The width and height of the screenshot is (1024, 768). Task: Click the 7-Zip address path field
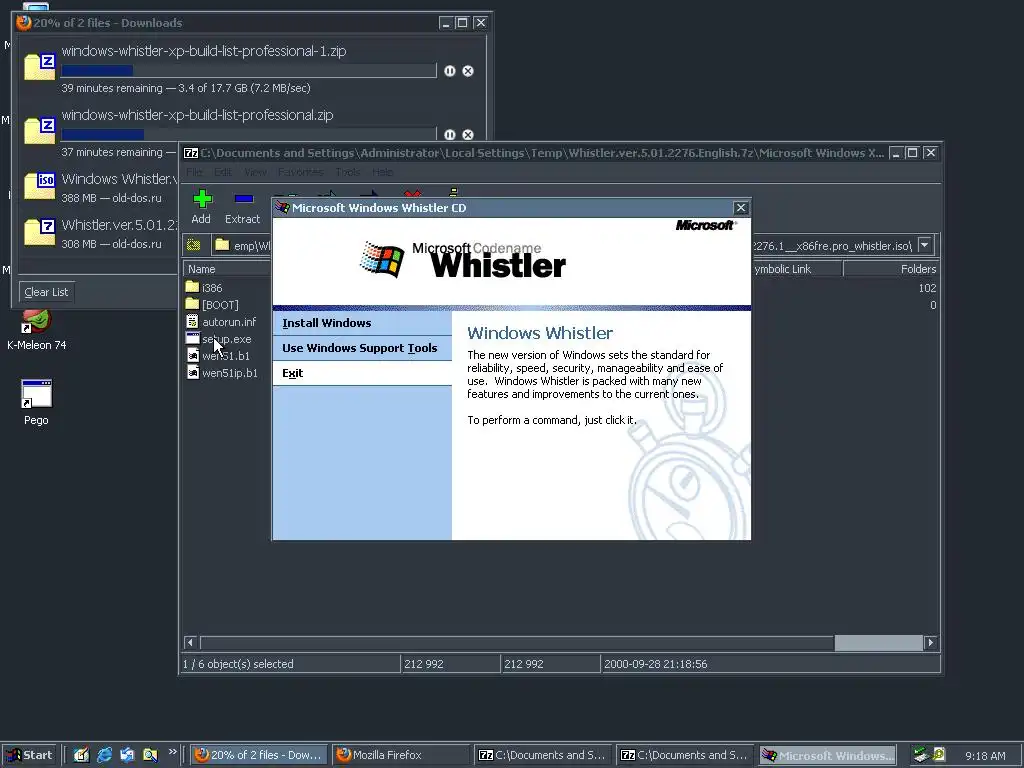pos(565,246)
